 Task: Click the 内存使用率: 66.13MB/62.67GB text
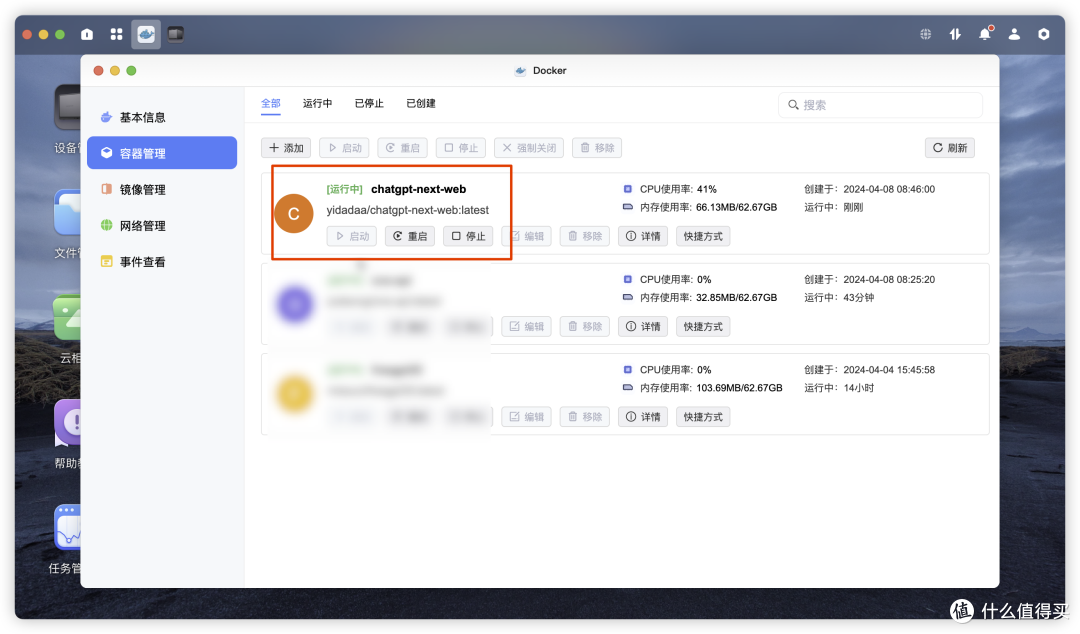[x=708, y=207]
